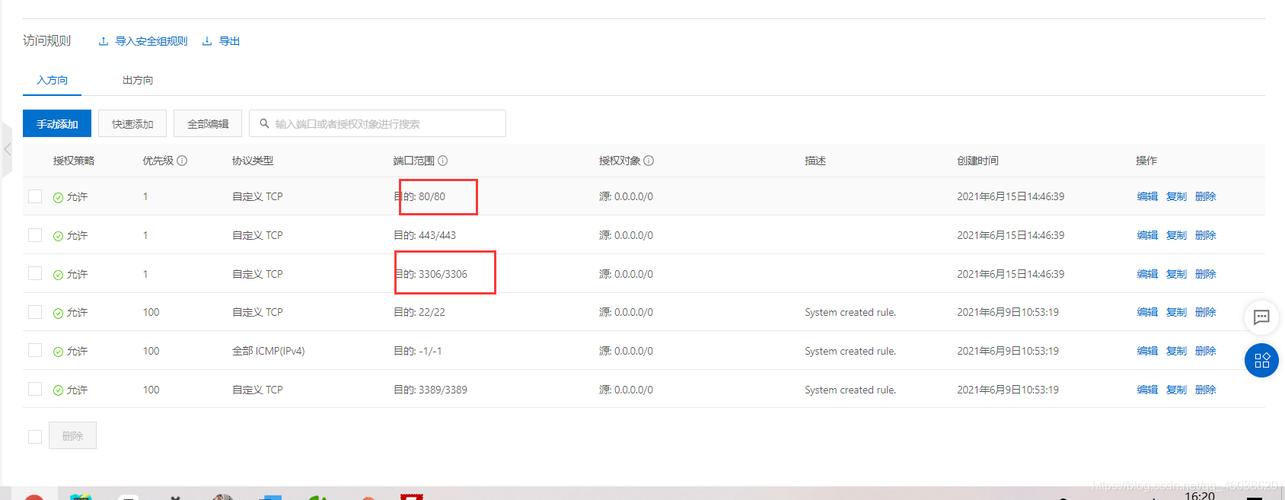Click the 访问规则 section heading
The width and height of the screenshot is (1285, 500).
(x=47, y=41)
